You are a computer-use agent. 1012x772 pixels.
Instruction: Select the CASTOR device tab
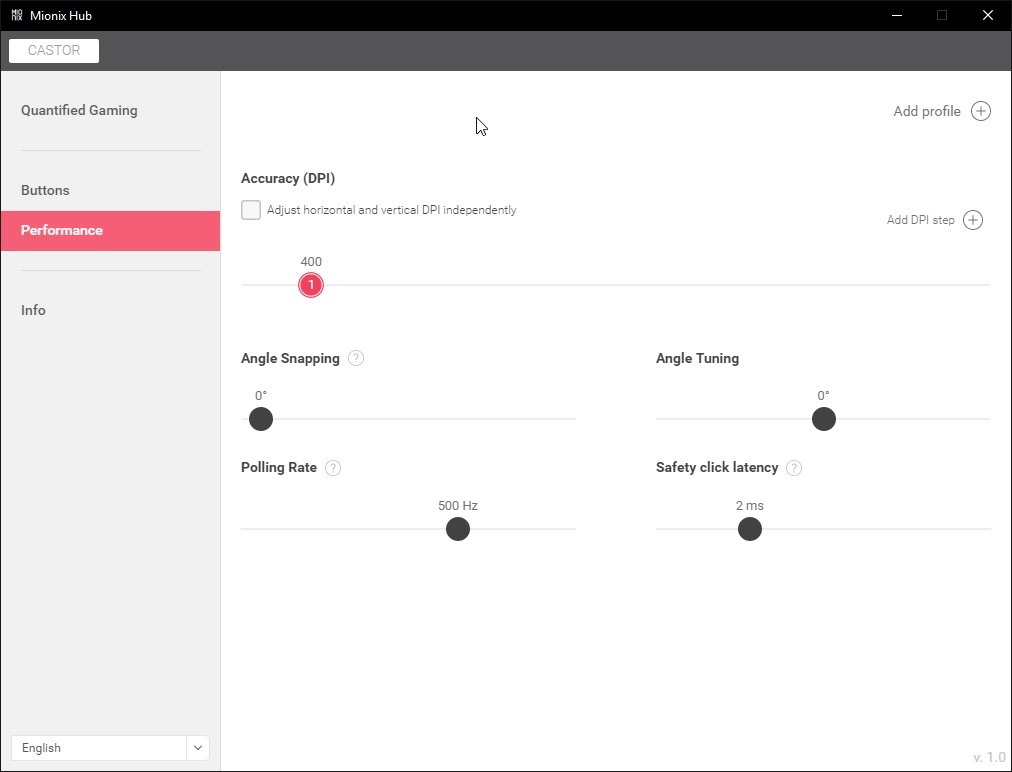(x=54, y=50)
